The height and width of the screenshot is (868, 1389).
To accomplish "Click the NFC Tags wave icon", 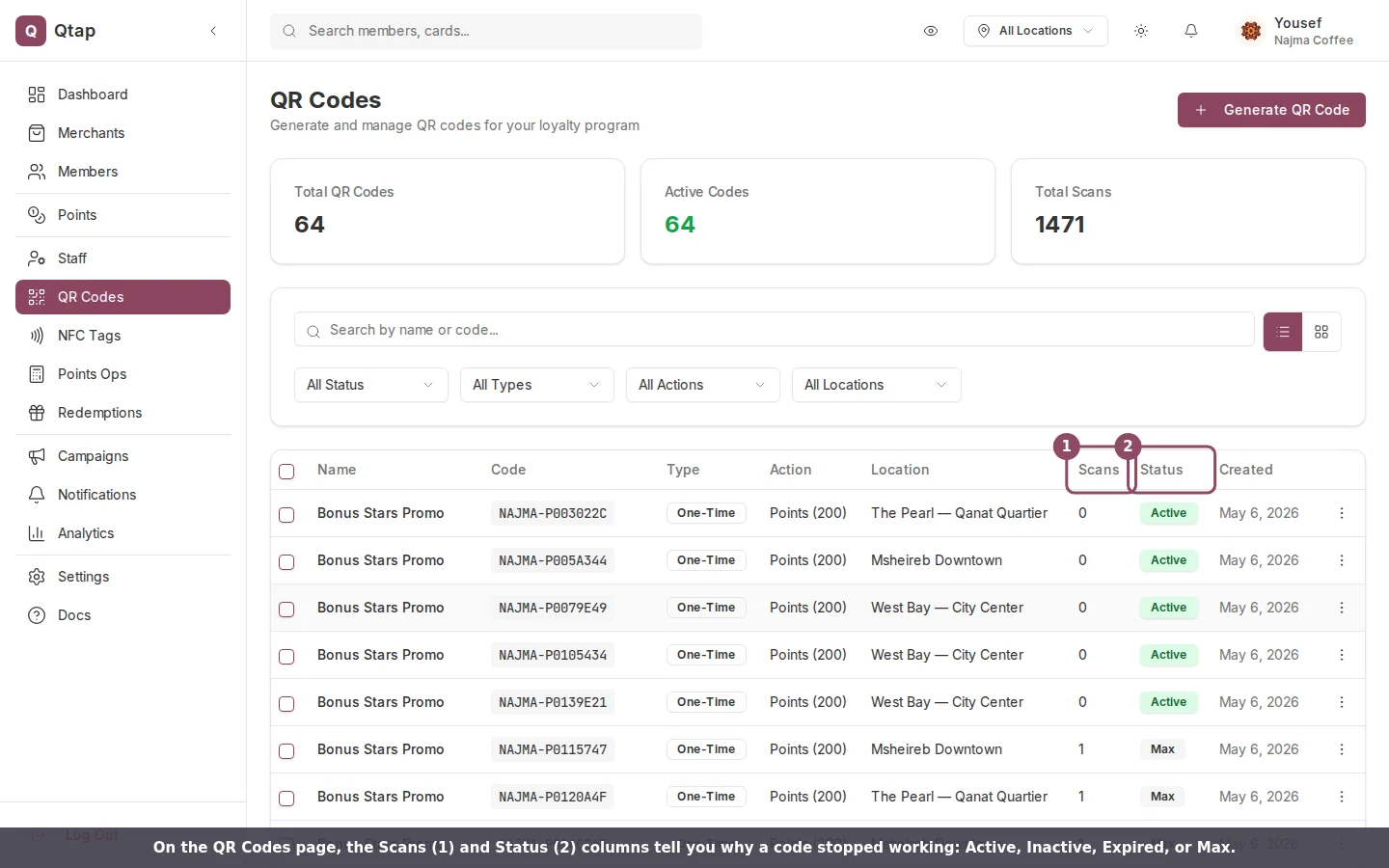I will click(37, 336).
